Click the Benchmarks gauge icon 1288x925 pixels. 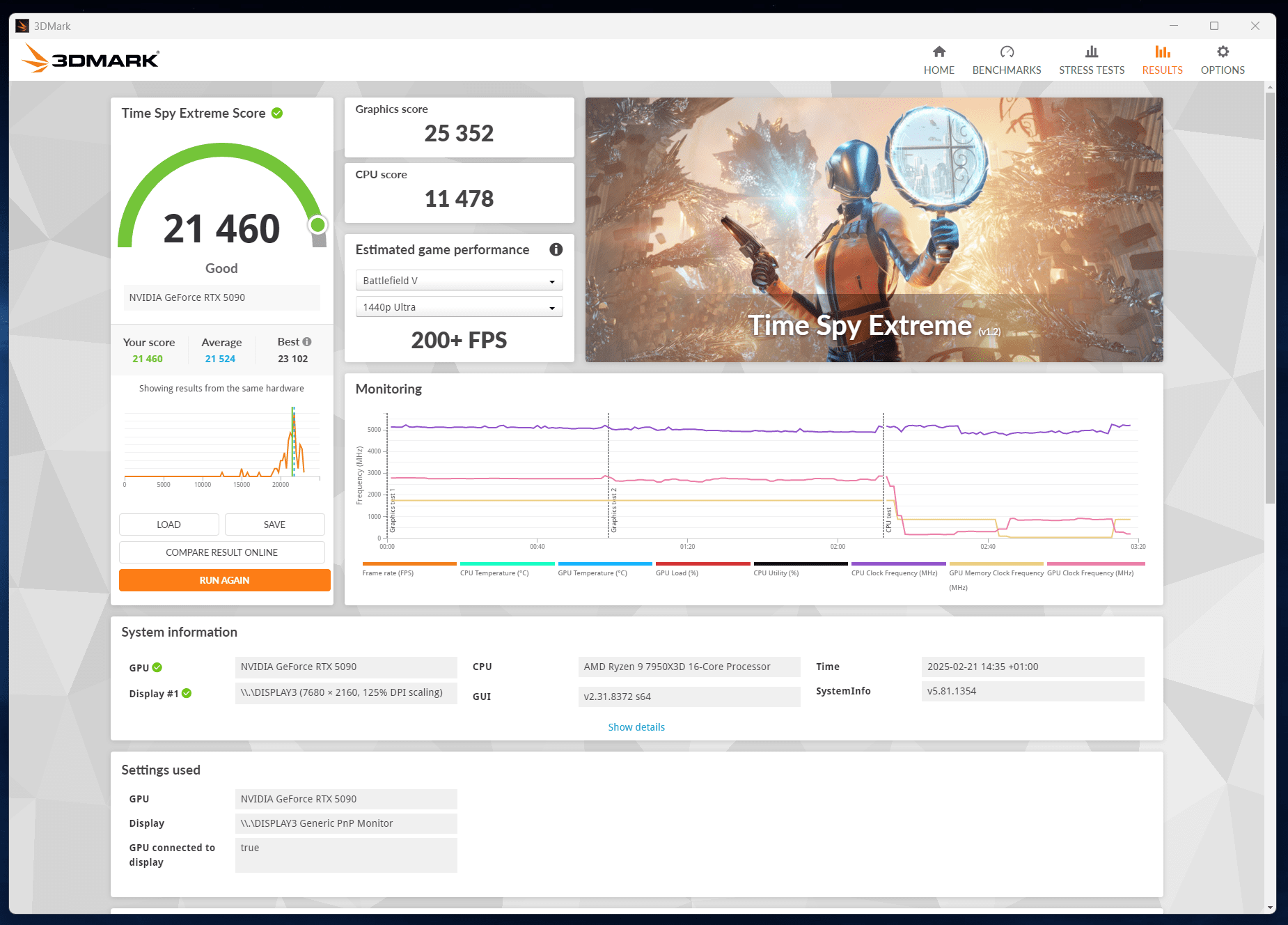pos(1007,52)
